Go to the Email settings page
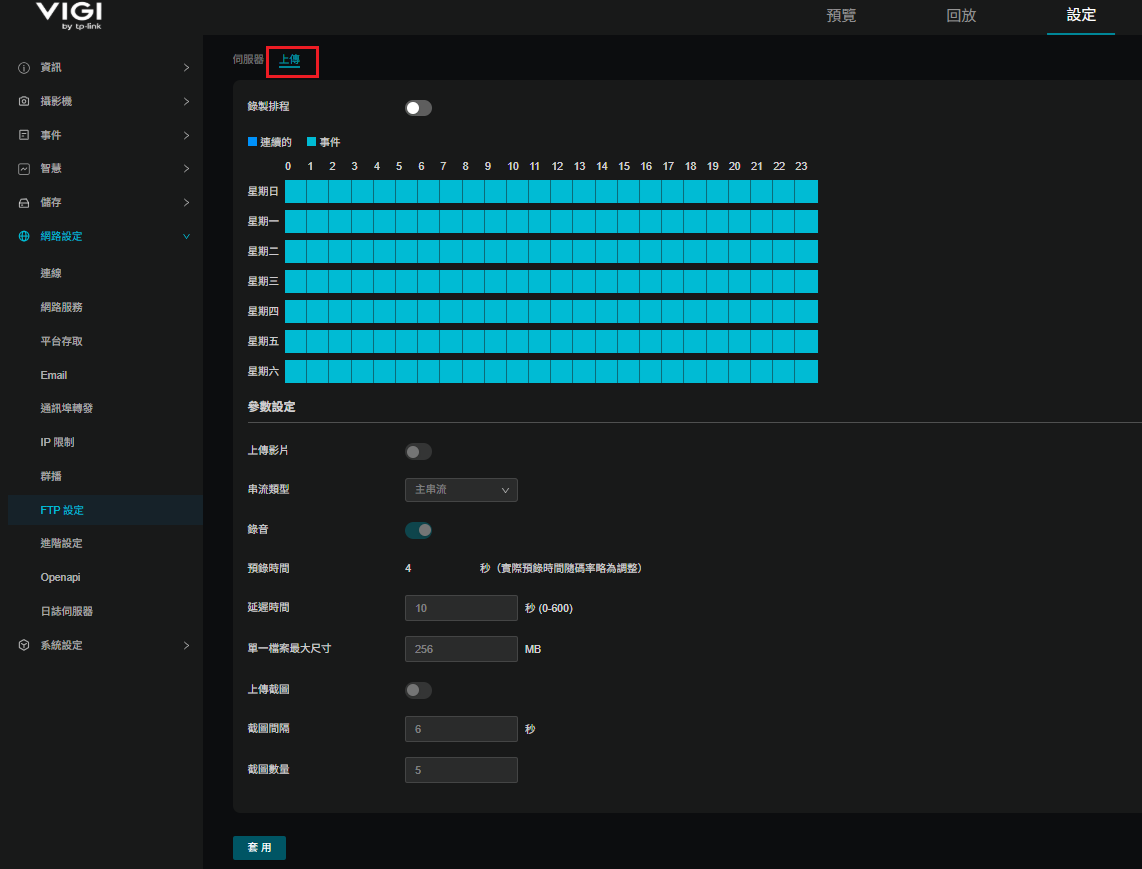Image resolution: width=1142 pixels, height=869 pixels. tap(54, 375)
